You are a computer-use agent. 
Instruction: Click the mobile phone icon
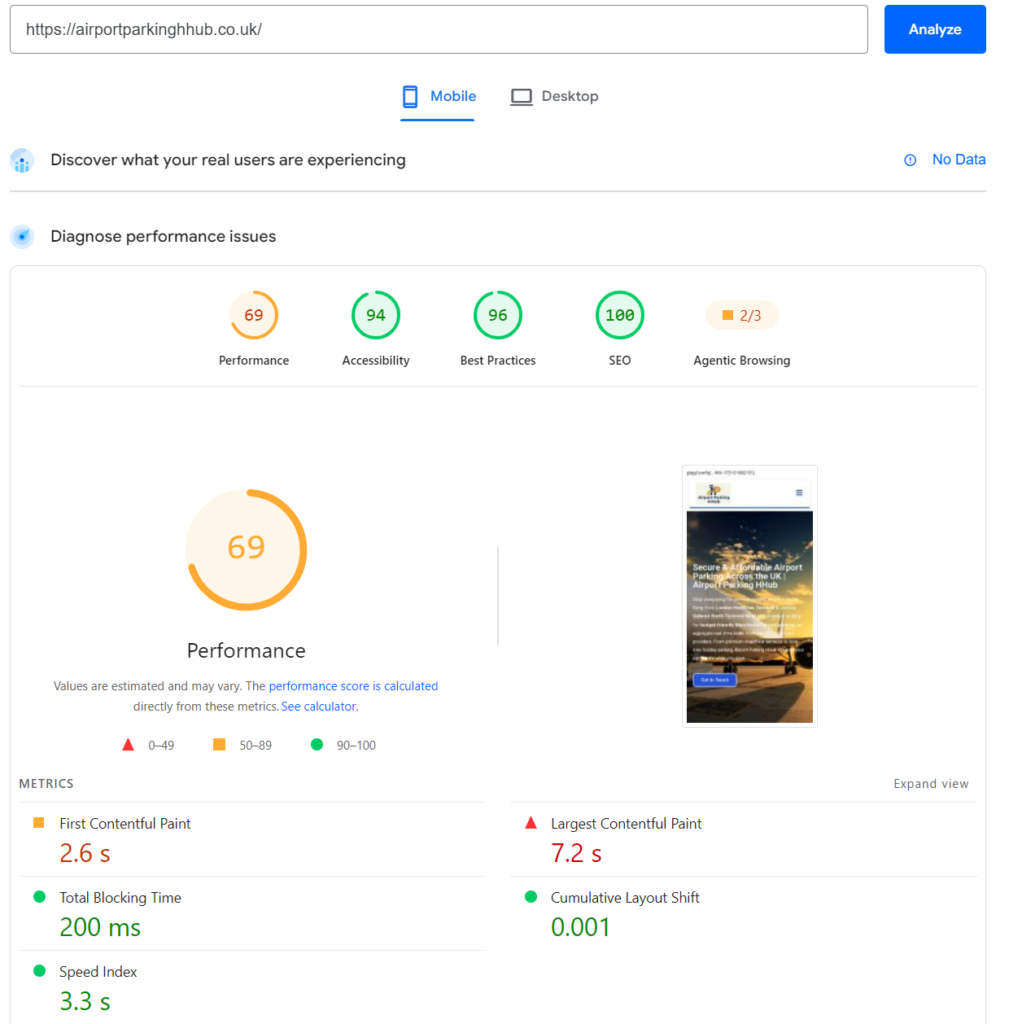(x=409, y=97)
